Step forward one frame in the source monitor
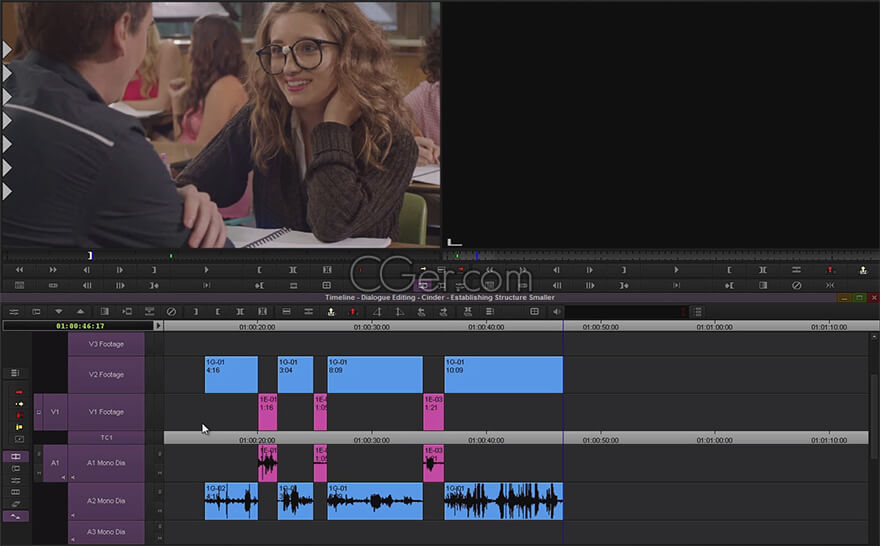Viewport: 880px width, 546px height. pos(120,270)
